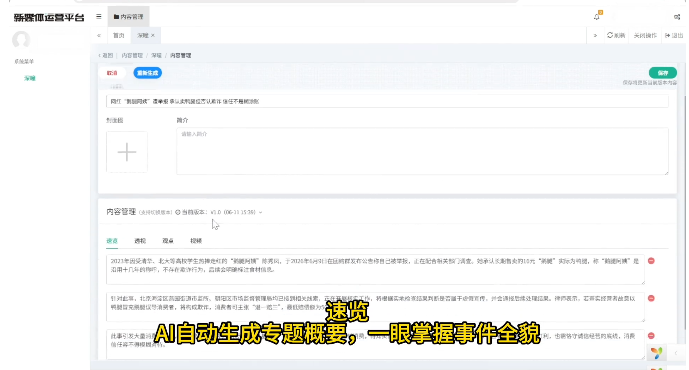Click the cover image upload plus box
The height and width of the screenshot is (370, 689).
click(127, 152)
